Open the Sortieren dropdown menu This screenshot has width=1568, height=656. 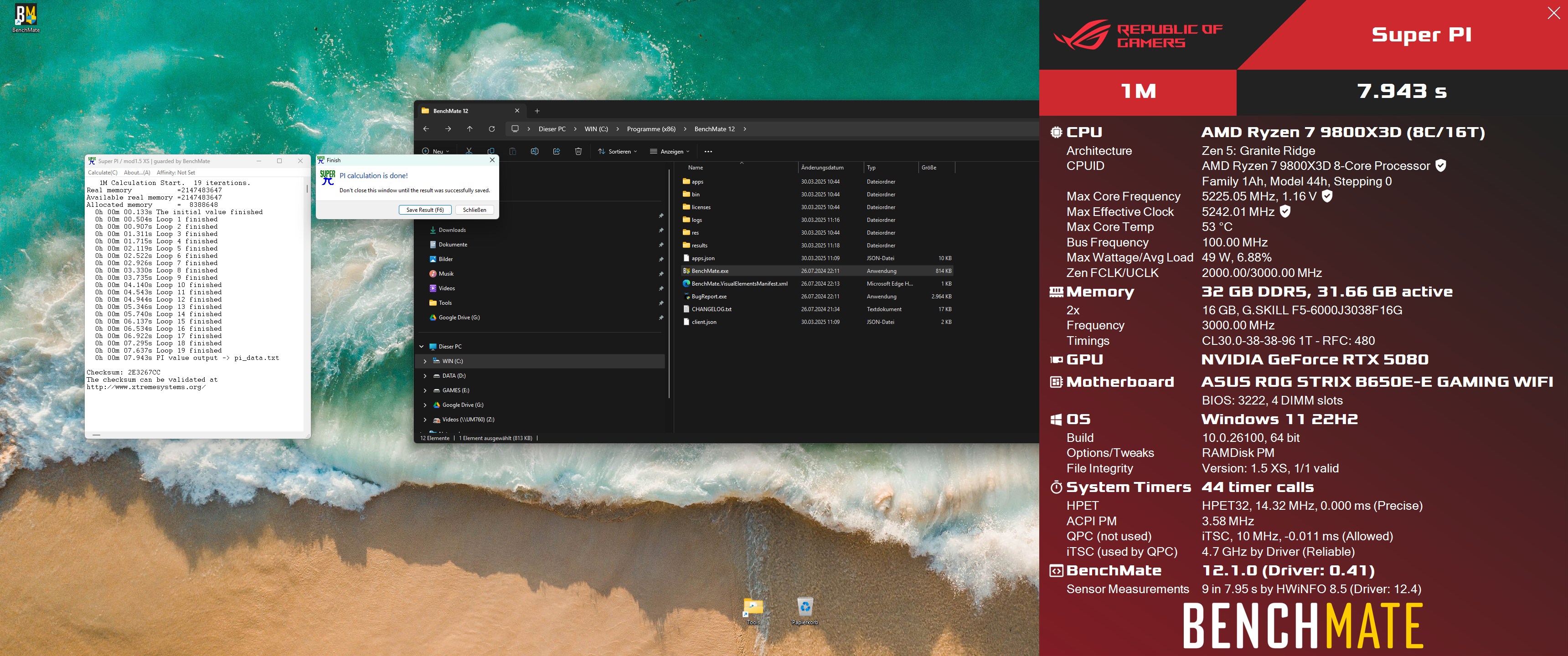click(x=617, y=151)
